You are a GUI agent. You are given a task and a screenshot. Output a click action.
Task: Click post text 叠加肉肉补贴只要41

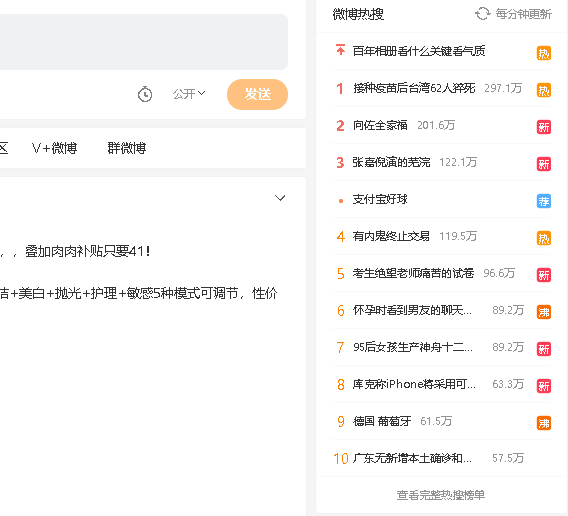pyautogui.click(x=88, y=251)
